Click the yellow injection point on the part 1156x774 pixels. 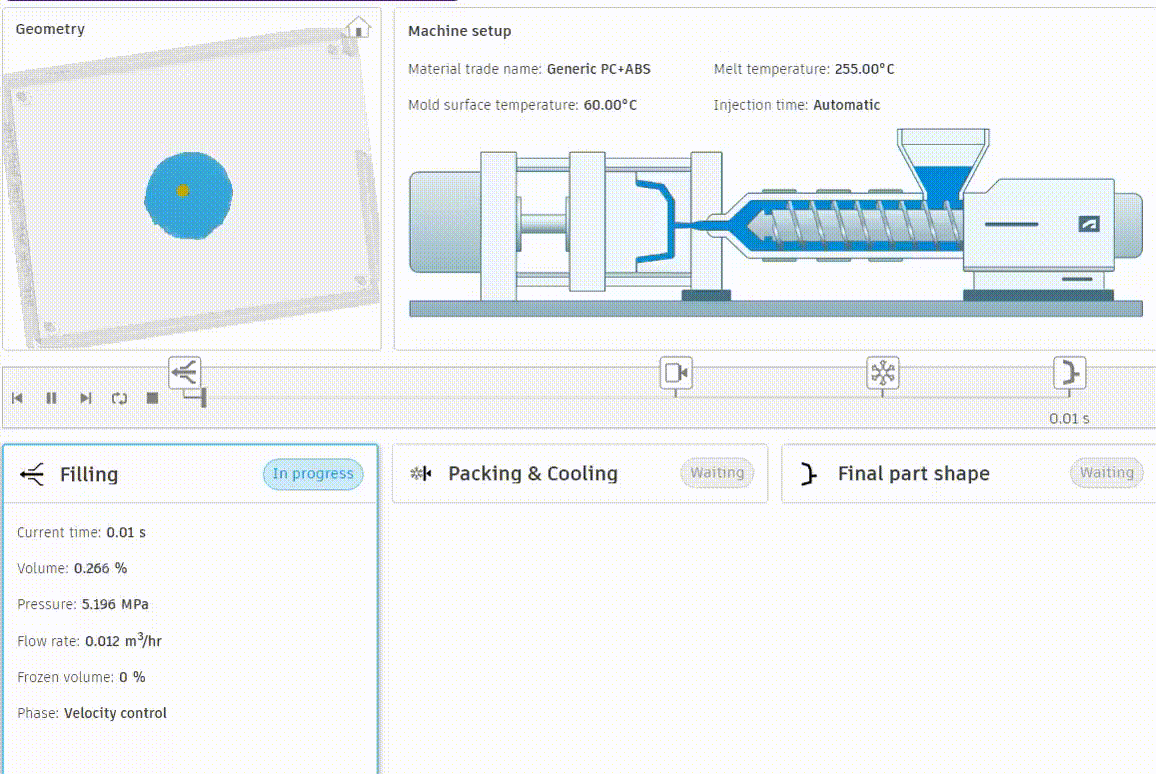tap(182, 190)
